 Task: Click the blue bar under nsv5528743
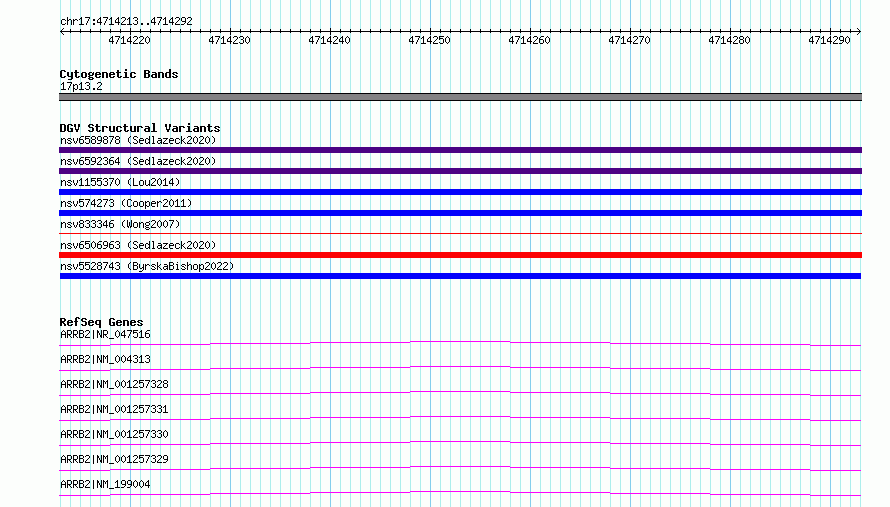pyautogui.click(x=460, y=276)
